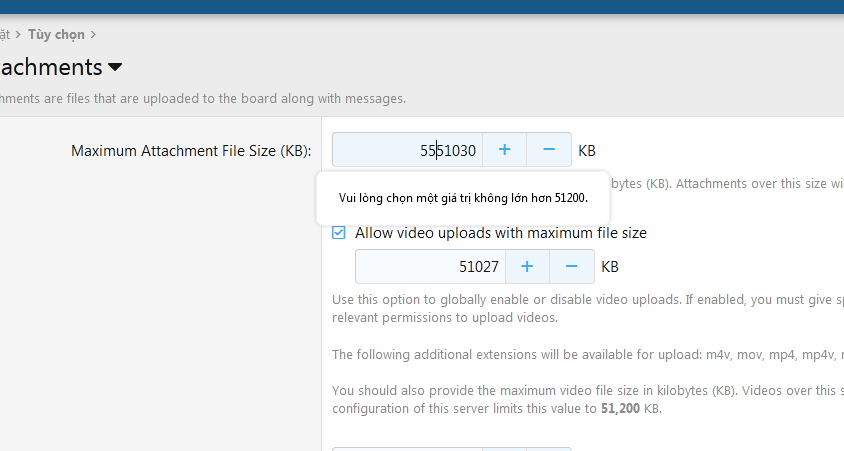The height and width of the screenshot is (451, 844).
Task: Click the Attachments page heading text
Action: [50, 68]
